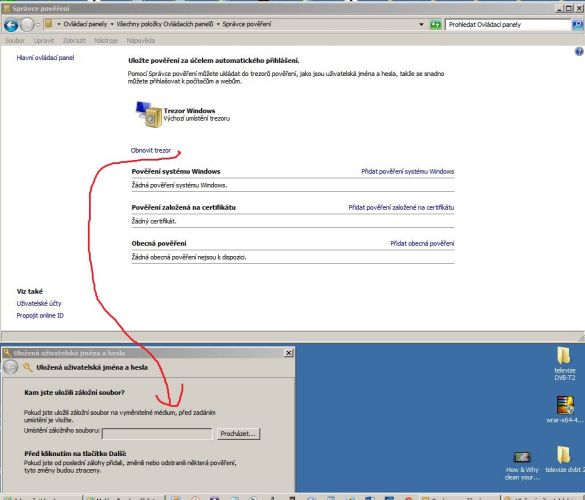Click Přidat pověření založené na certifikátu
Screen dimensions: 585x500
(x=401, y=207)
